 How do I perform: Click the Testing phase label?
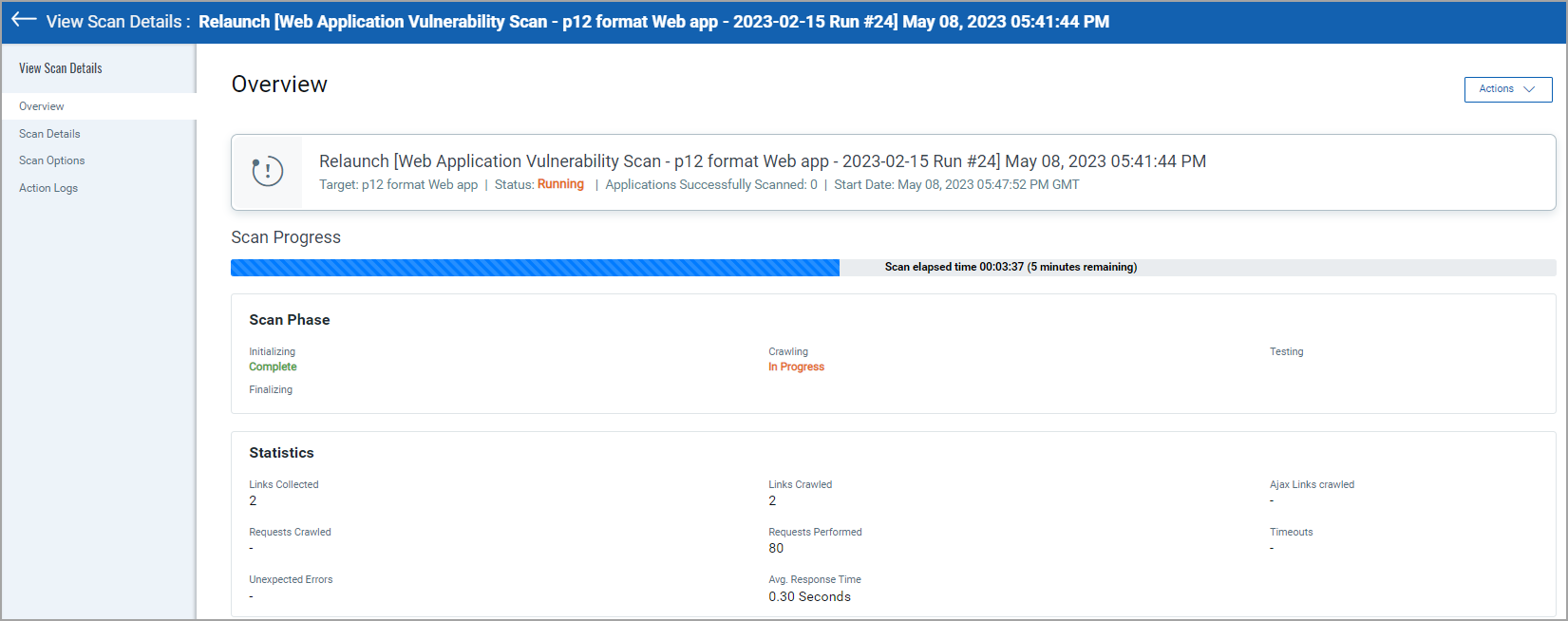pyautogui.click(x=1287, y=351)
